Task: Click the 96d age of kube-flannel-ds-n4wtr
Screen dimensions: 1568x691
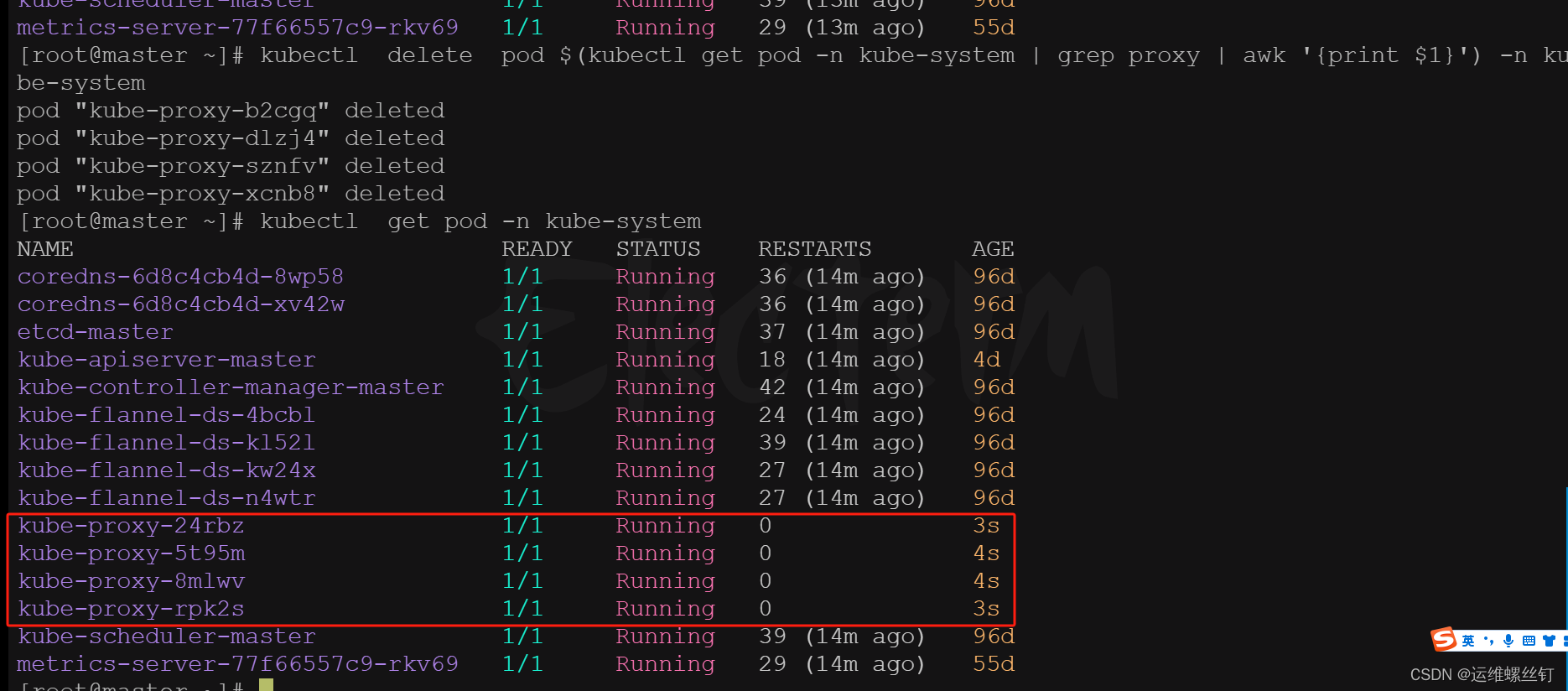Action: [x=994, y=498]
